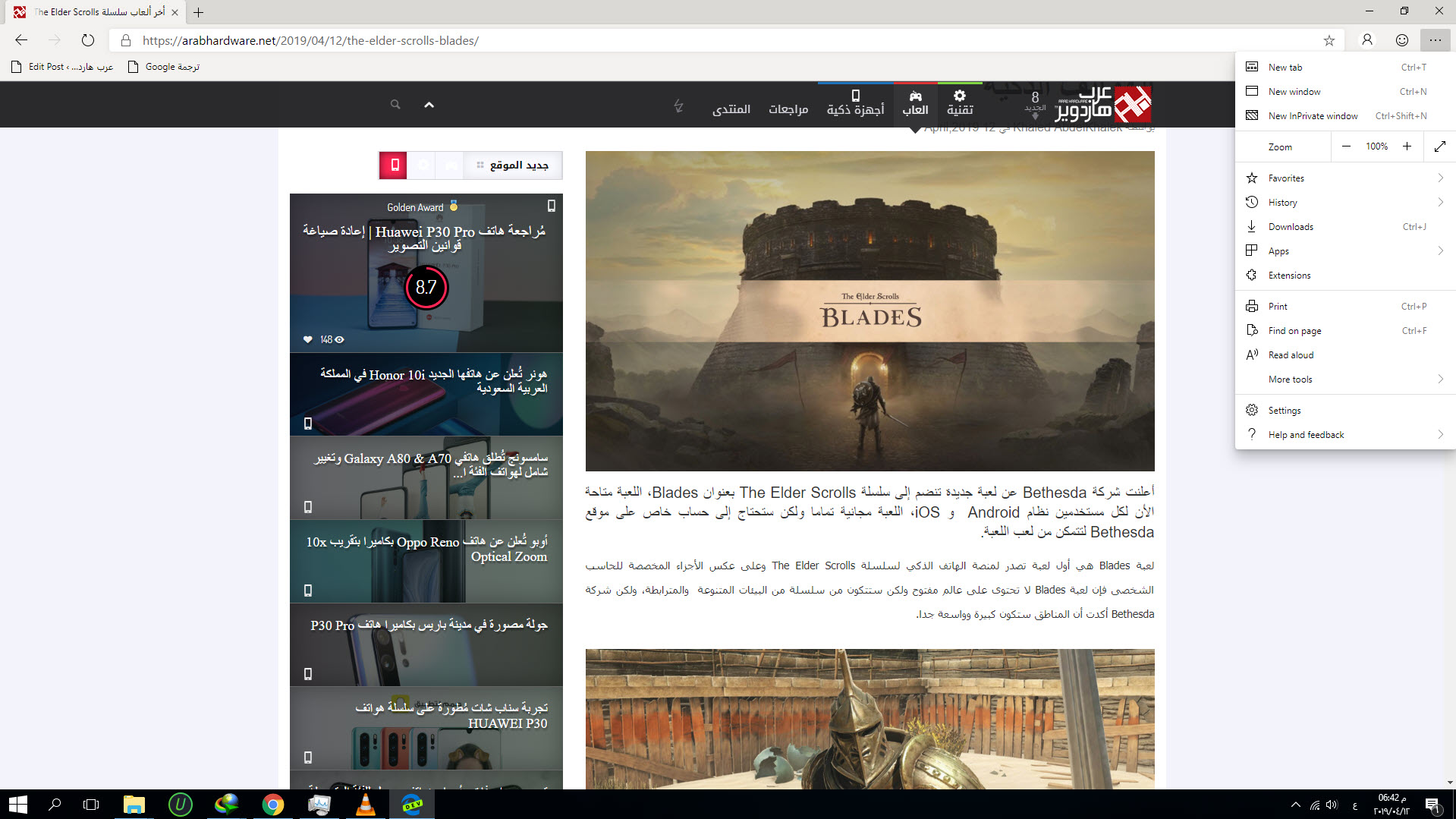Open the Oppo Reno 10x article card
The width and height of the screenshot is (1456, 819).
(426, 561)
